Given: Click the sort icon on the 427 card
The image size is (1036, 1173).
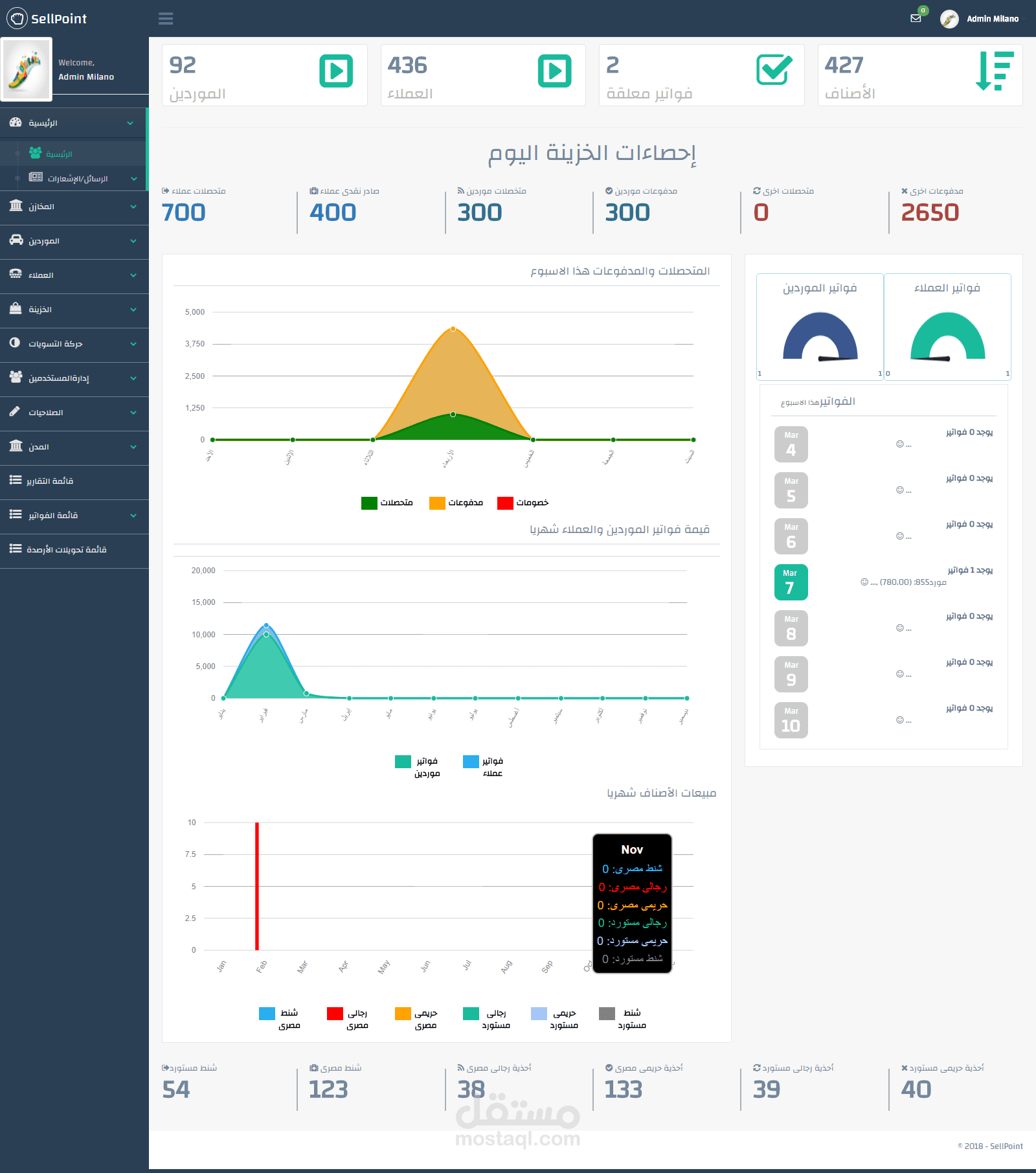Looking at the screenshot, I should [995, 71].
